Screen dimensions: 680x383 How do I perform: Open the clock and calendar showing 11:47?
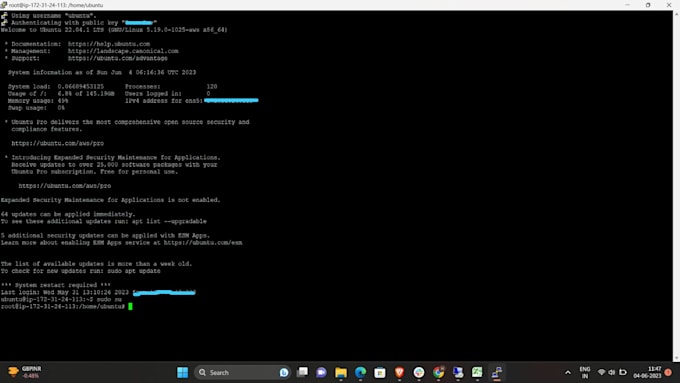[647, 372]
